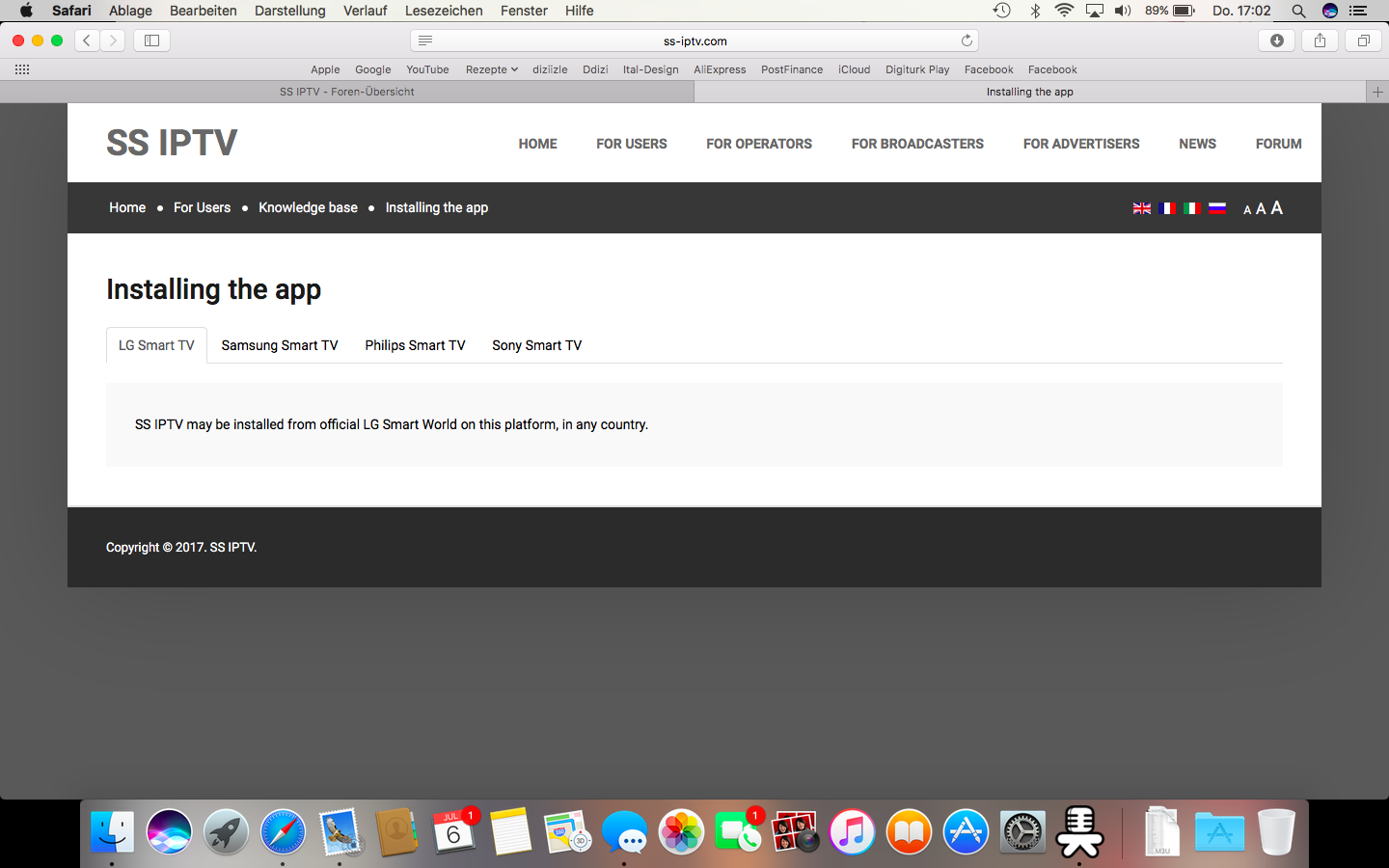
Task: Open Spotlight search in menu bar
Action: point(1298,11)
